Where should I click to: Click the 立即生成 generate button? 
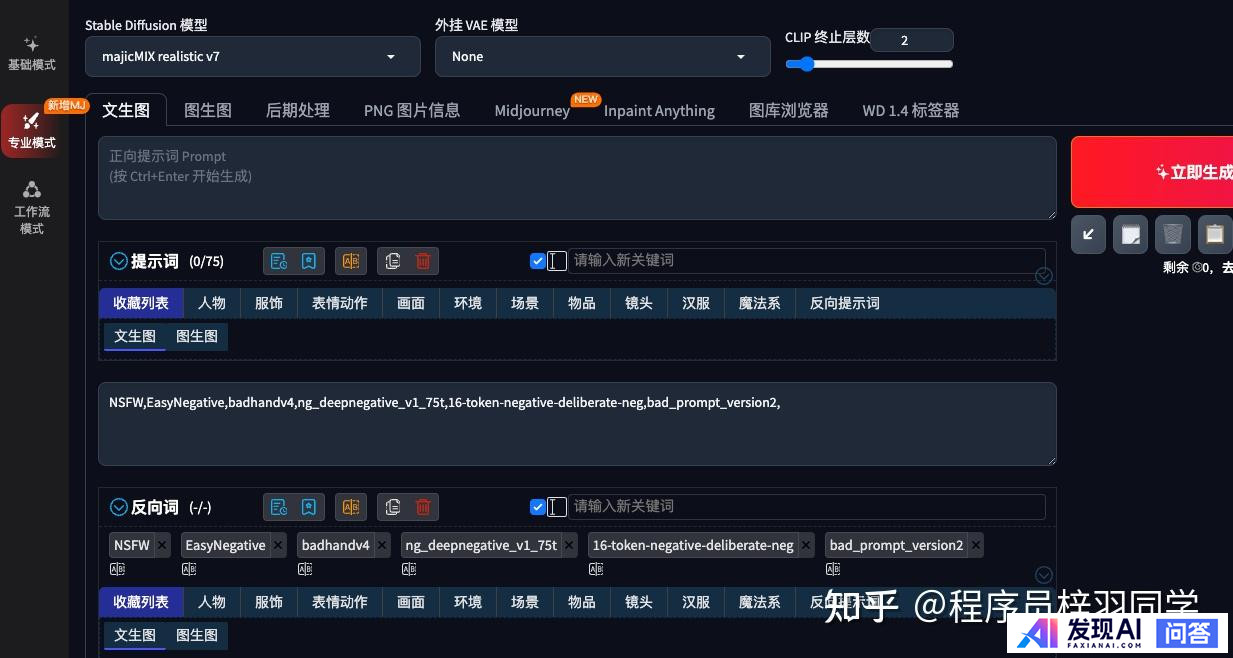(x=1152, y=172)
